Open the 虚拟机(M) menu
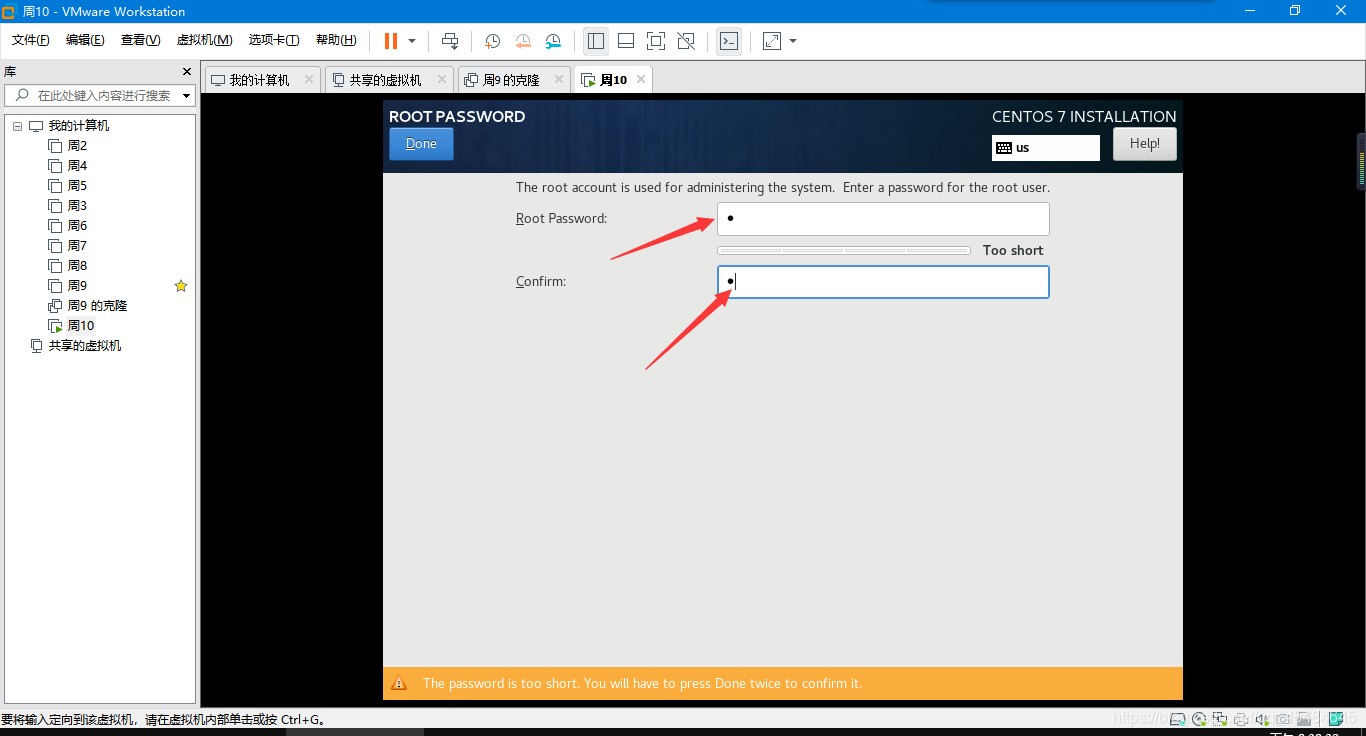 point(204,40)
